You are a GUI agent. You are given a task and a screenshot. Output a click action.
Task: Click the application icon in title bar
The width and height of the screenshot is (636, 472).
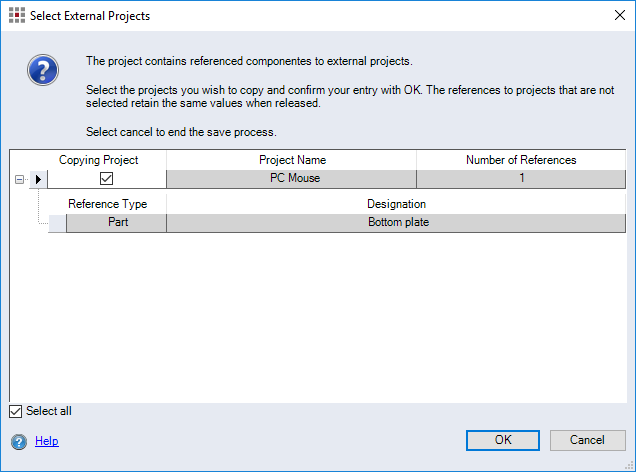tap(16, 16)
